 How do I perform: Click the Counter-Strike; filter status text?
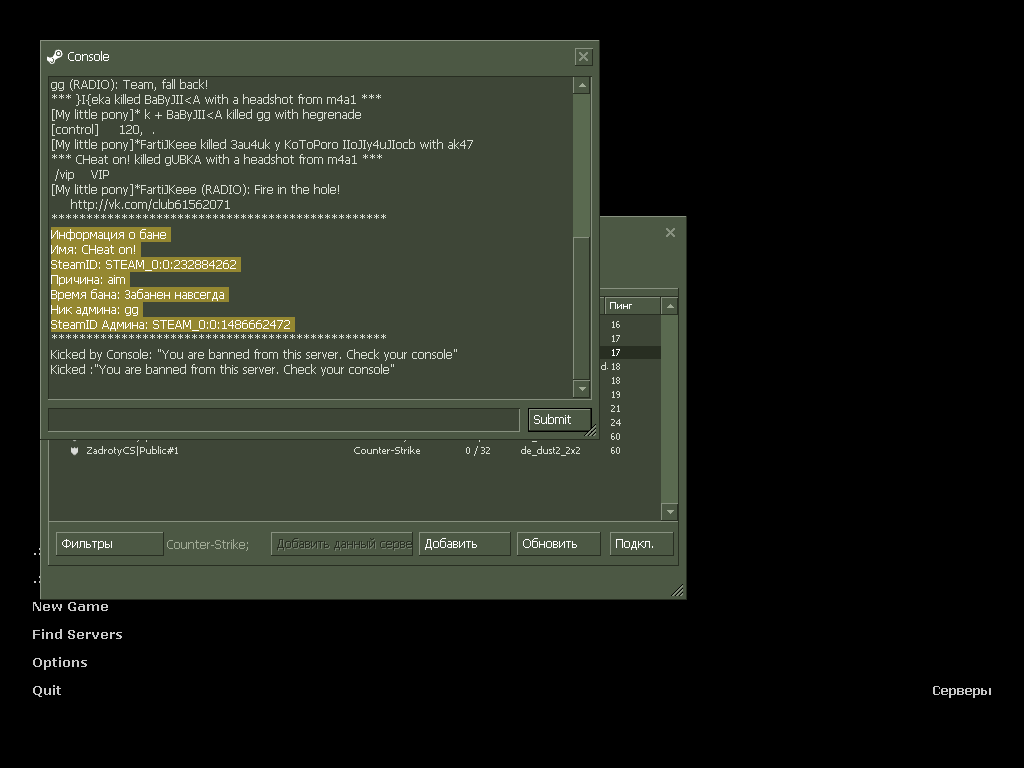pos(208,545)
